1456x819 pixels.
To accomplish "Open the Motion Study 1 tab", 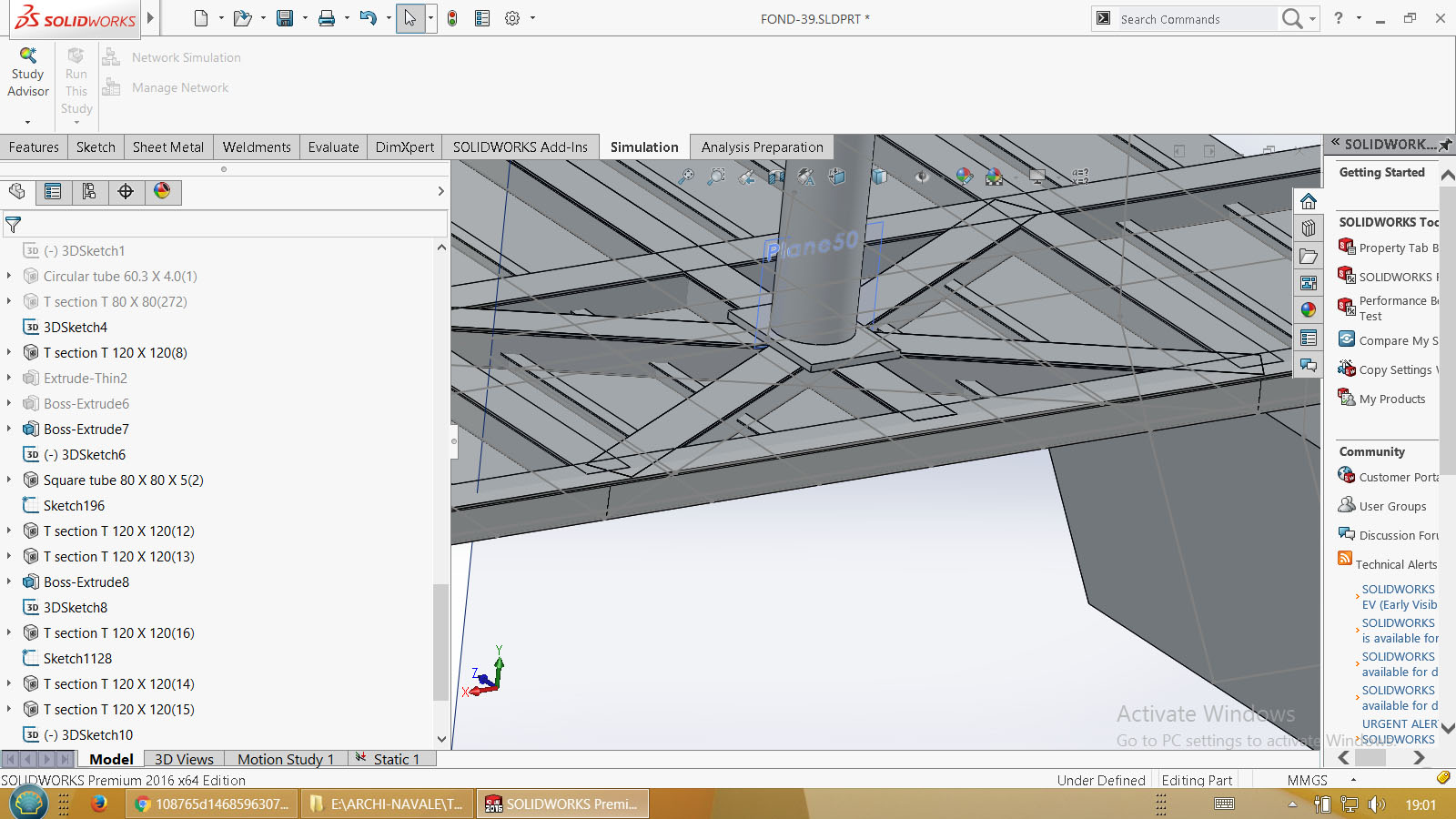I will (x=285, y=759).
